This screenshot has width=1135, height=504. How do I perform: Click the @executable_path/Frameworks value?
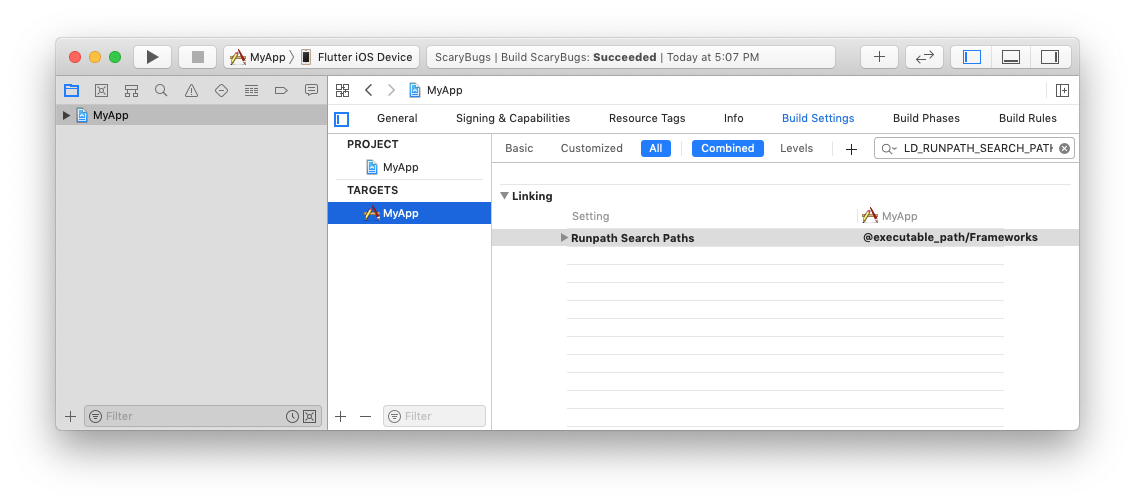(950, 238)
